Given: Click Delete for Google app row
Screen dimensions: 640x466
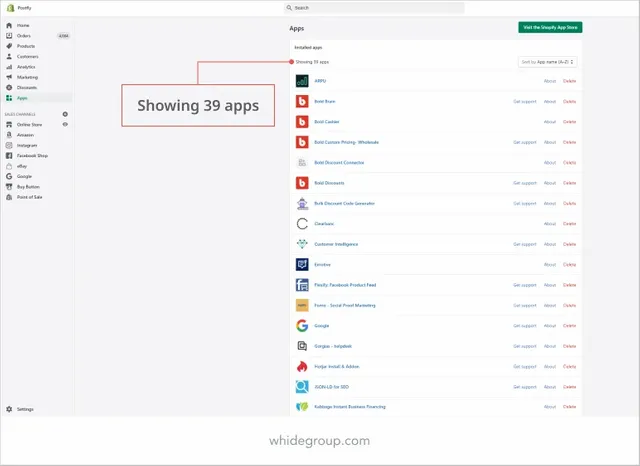Looking at the screenshot, I should [x=569, y=326].
